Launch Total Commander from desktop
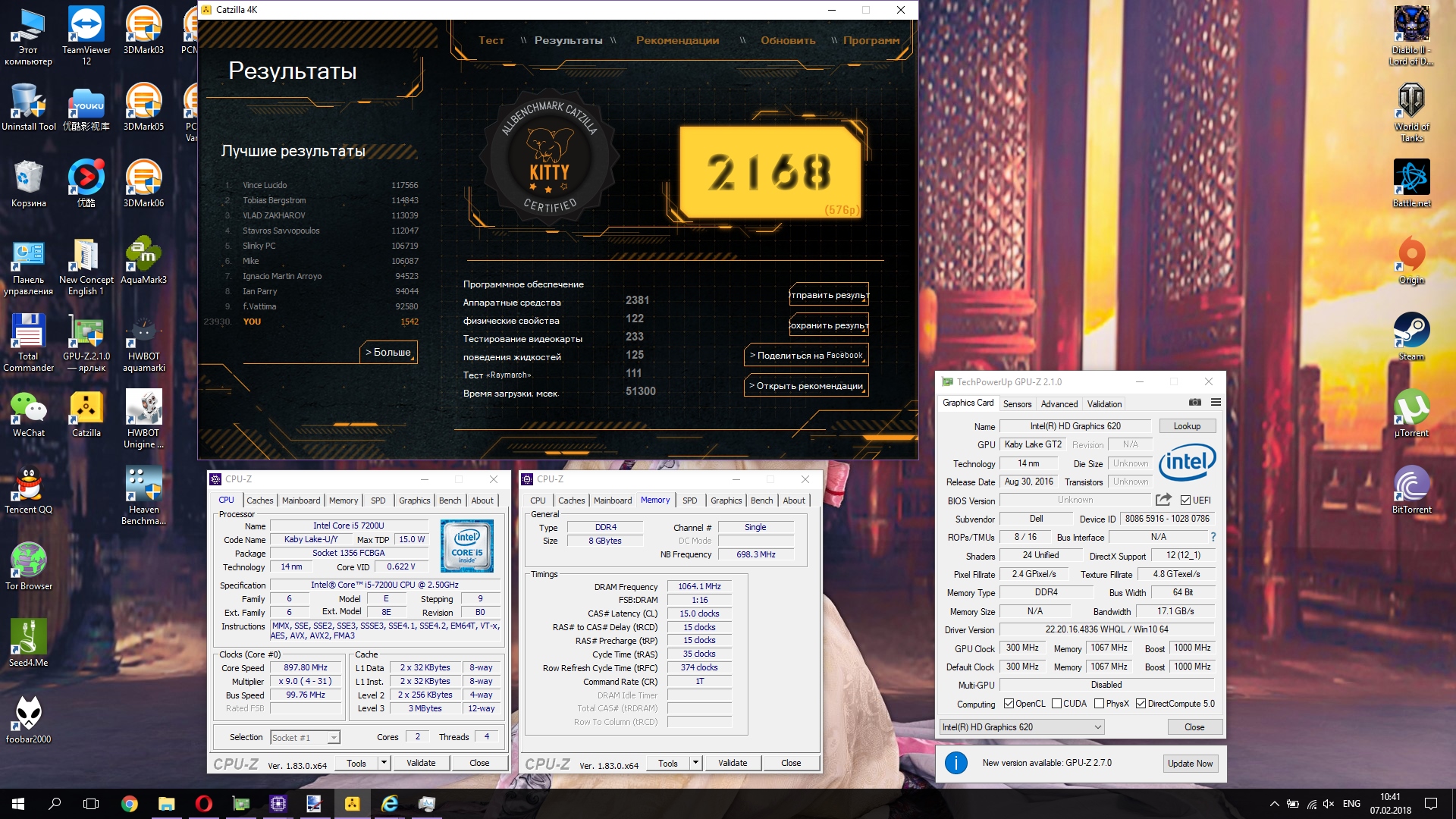This screenshot has width=1456, height=819. 29,342
